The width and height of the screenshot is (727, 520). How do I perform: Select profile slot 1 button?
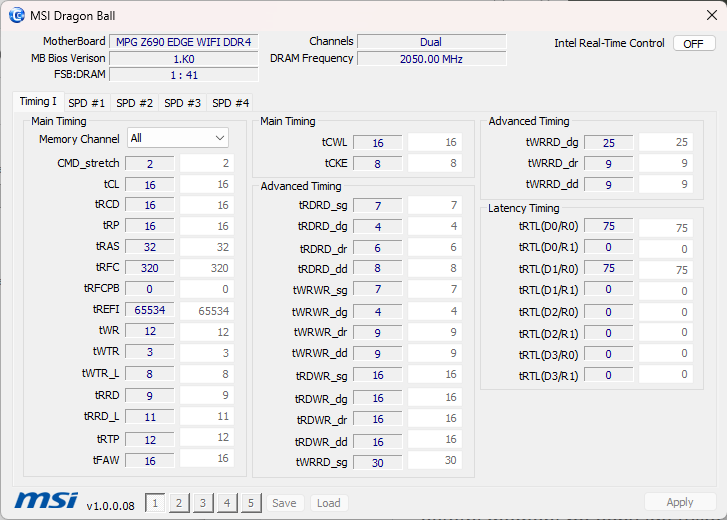point(155,503)
